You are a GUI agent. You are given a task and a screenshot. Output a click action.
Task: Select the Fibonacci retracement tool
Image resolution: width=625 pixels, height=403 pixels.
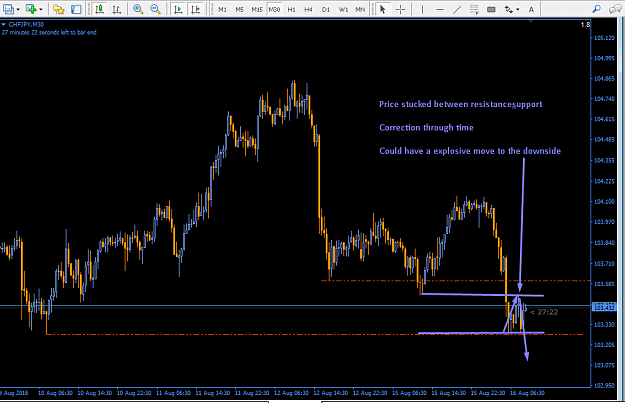tap(474, 9)
